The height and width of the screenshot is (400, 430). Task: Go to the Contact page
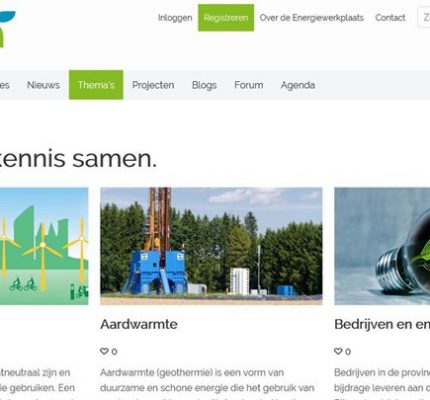coord(390,18)
